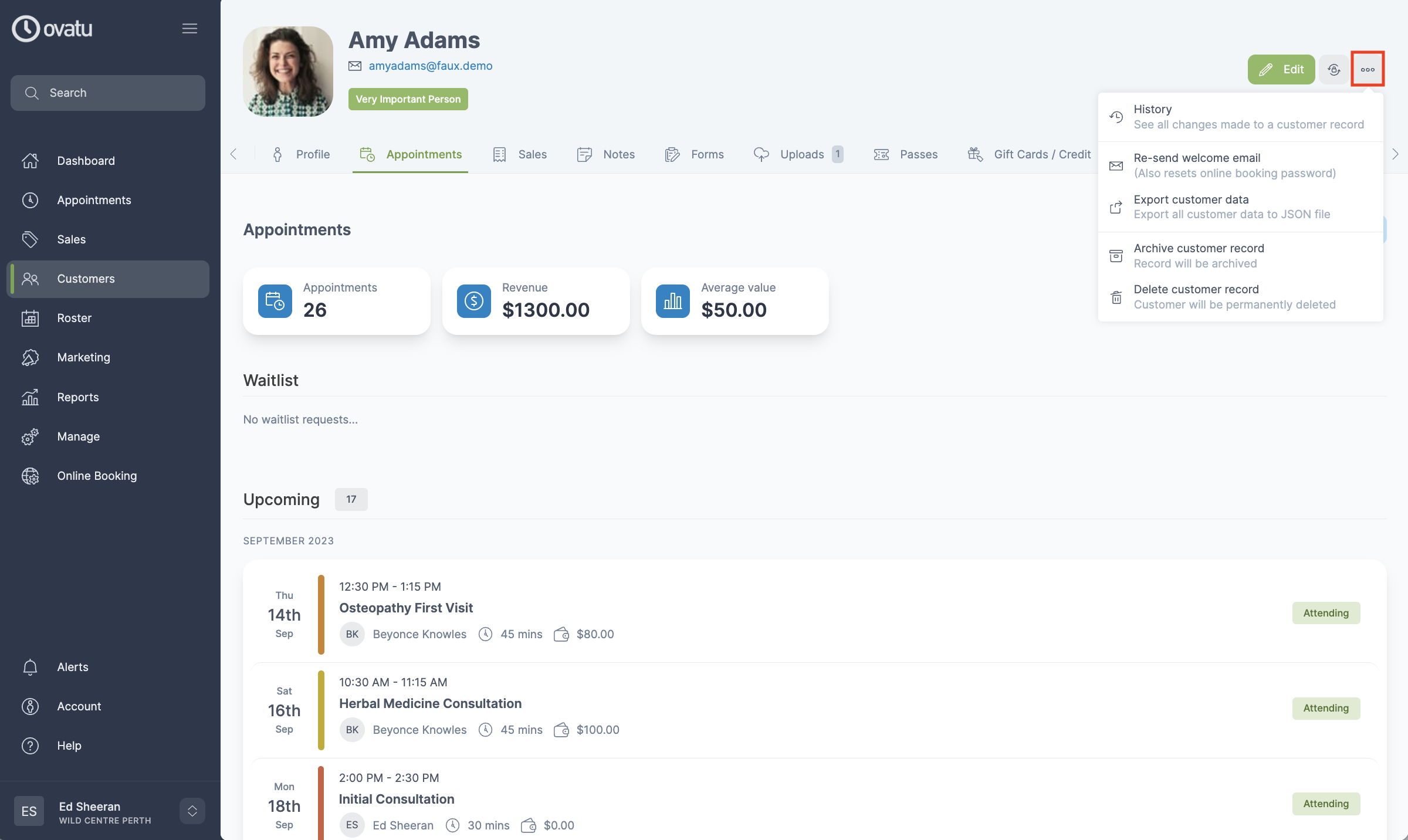The width and height of the screenshot is (1408, 840).
Task: Click the reset booking password lock icon
Action: click(x=1334, y=69)
